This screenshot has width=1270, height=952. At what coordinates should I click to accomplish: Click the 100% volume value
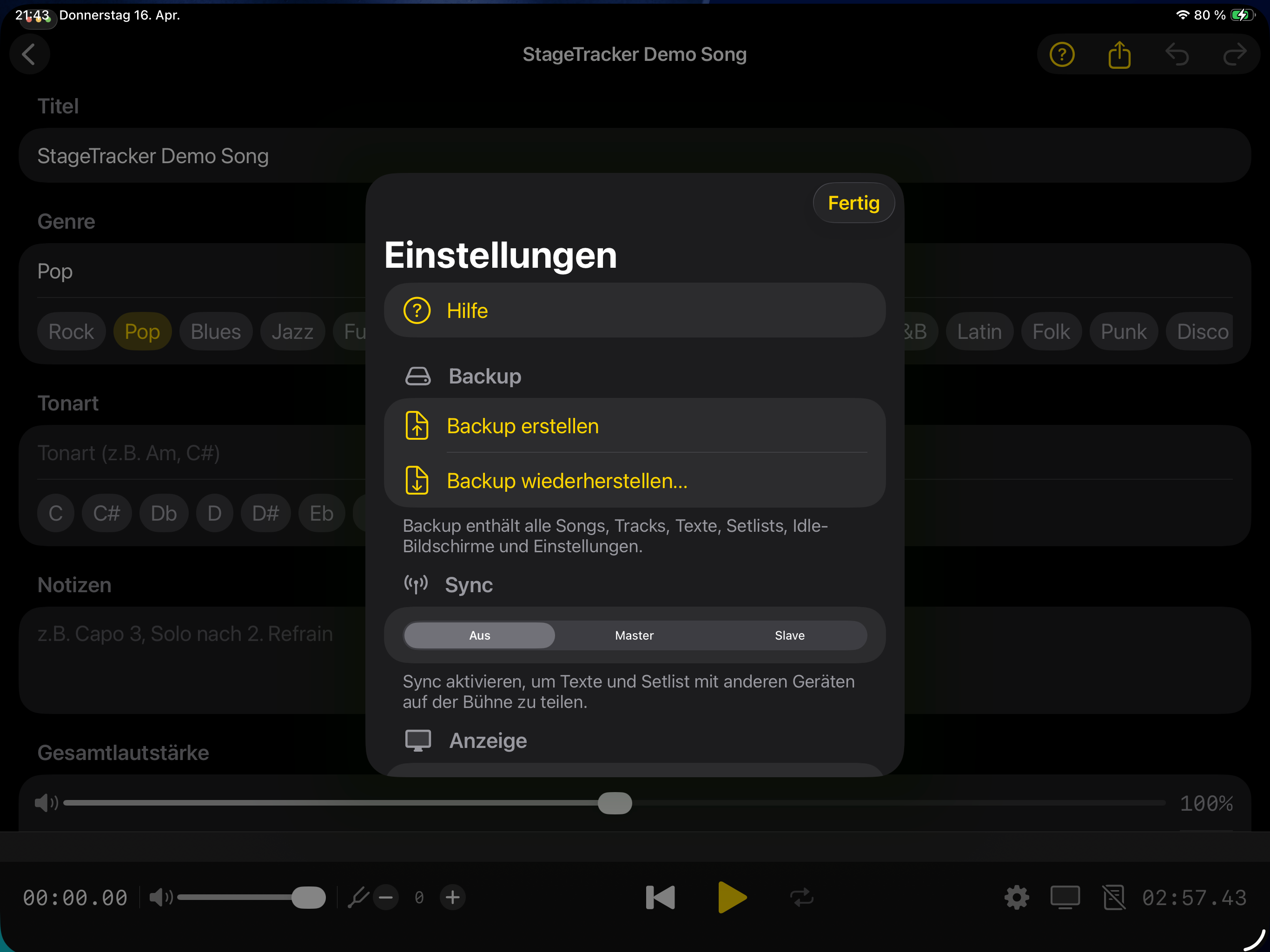1206,803
